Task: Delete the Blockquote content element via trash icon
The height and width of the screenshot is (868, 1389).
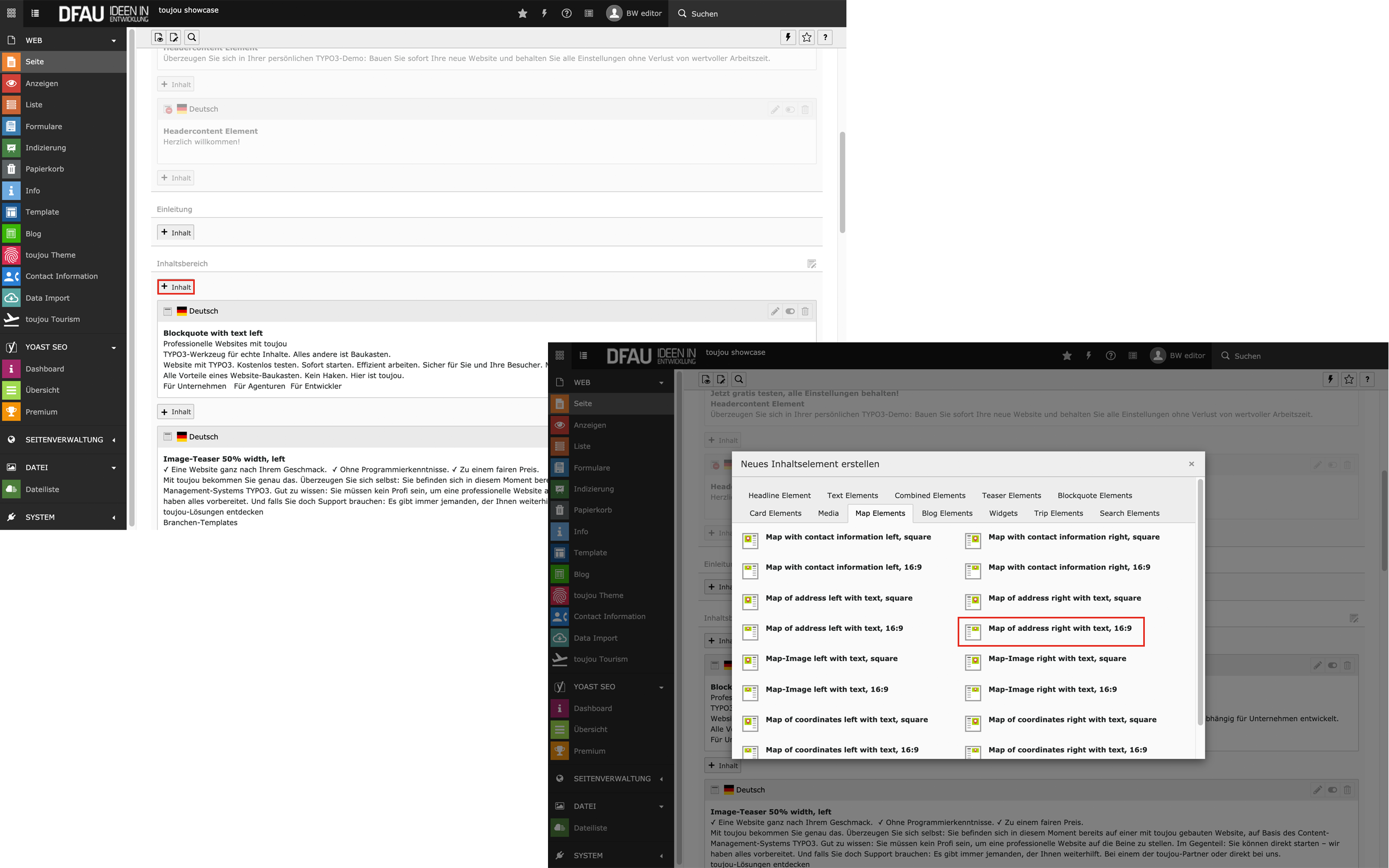Action: pos(805,311)
